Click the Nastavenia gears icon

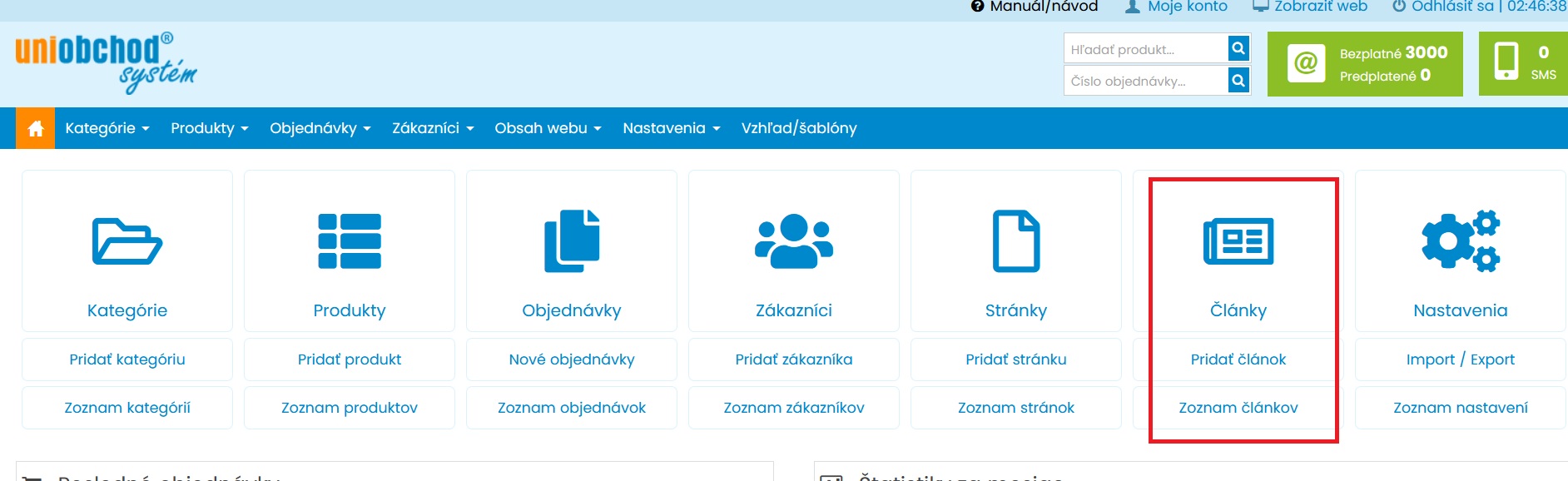[x=1461, y=241]
